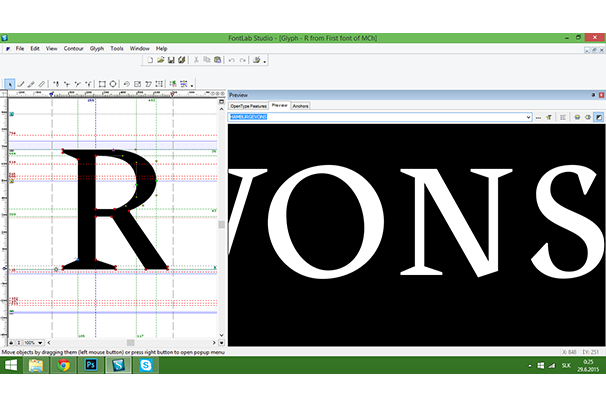Expand the preview text string dropdown
This screenshot has height=406, width=606.
[x=527, y=117]
